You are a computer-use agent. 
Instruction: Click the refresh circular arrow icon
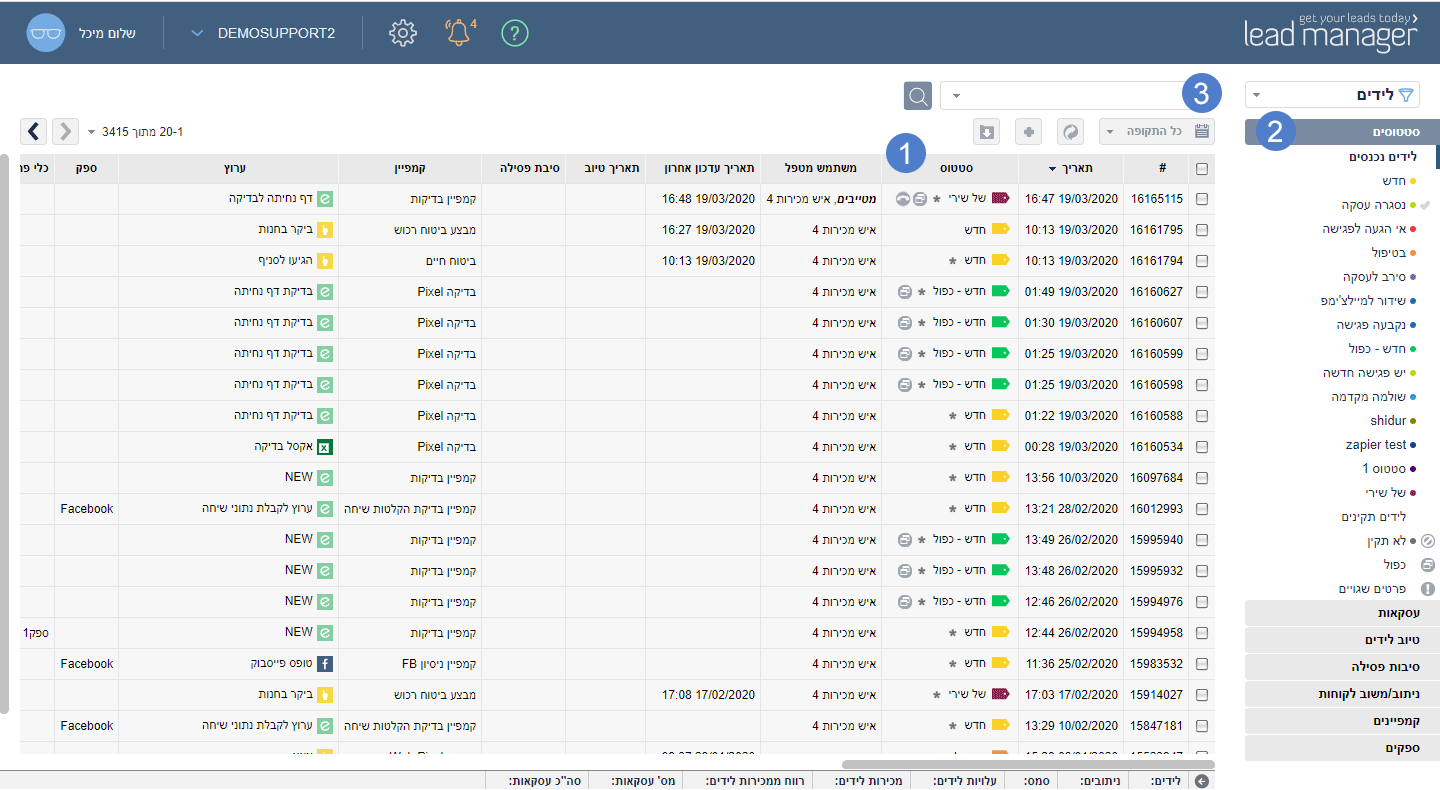point(1071,131)
